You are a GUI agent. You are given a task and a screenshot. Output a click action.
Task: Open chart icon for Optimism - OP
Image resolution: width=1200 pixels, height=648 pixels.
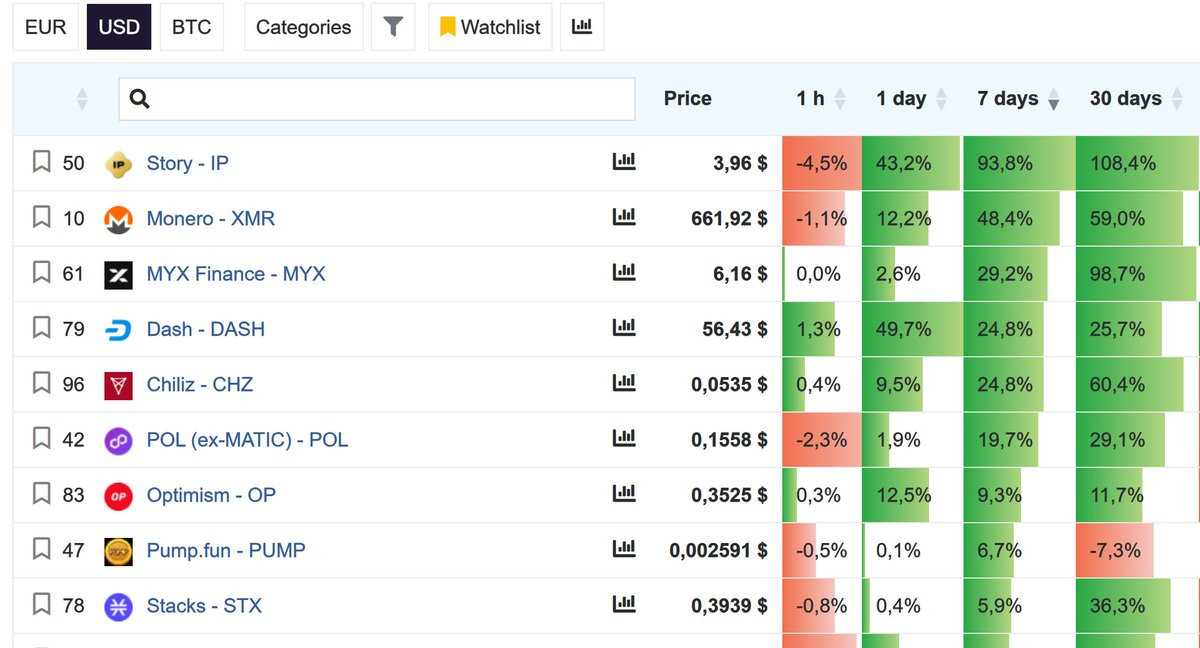[x=624, y=493]
